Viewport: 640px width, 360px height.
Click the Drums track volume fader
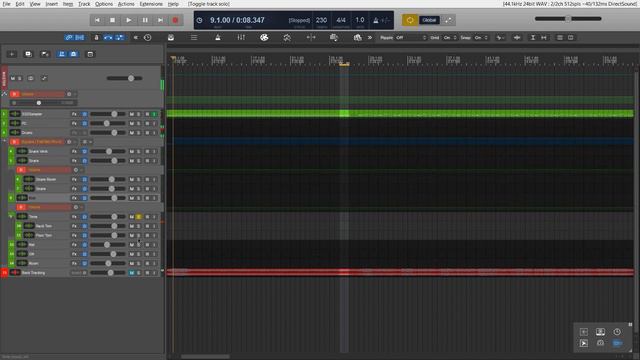(108, 133)
